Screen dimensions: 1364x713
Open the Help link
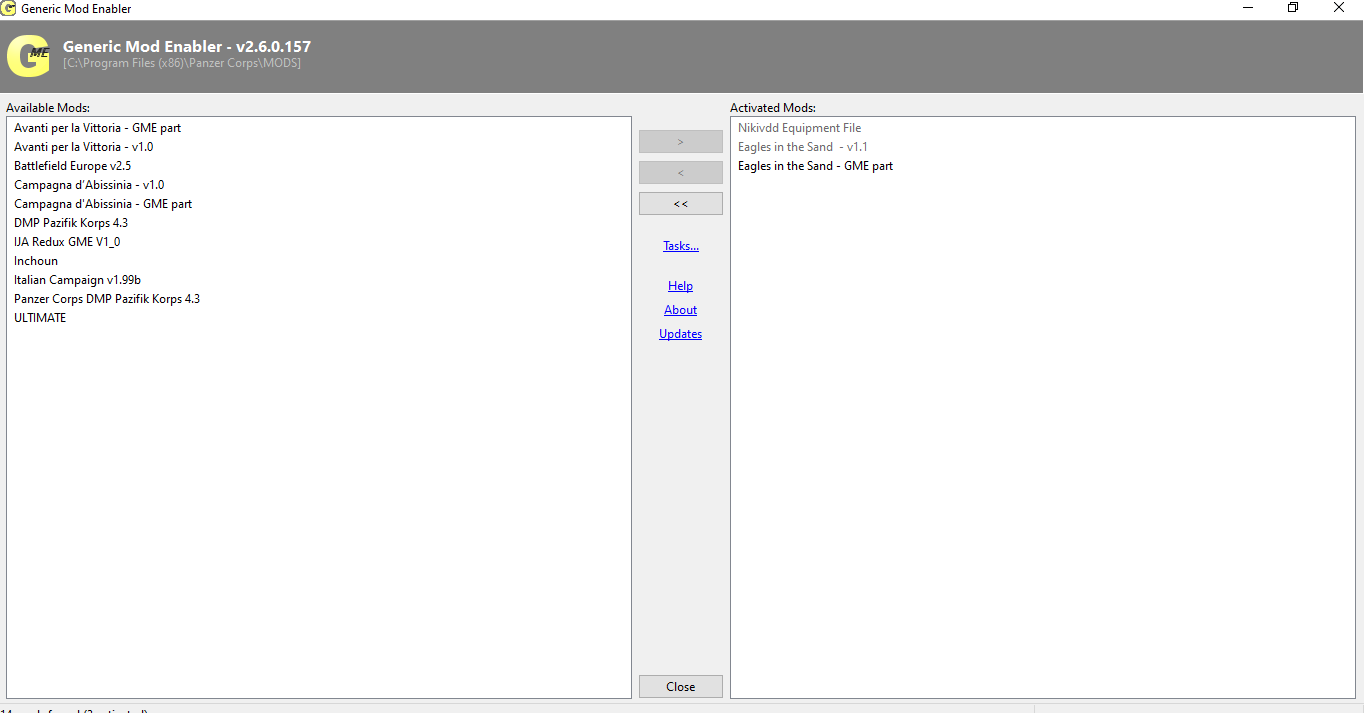(x=680, y=286)
